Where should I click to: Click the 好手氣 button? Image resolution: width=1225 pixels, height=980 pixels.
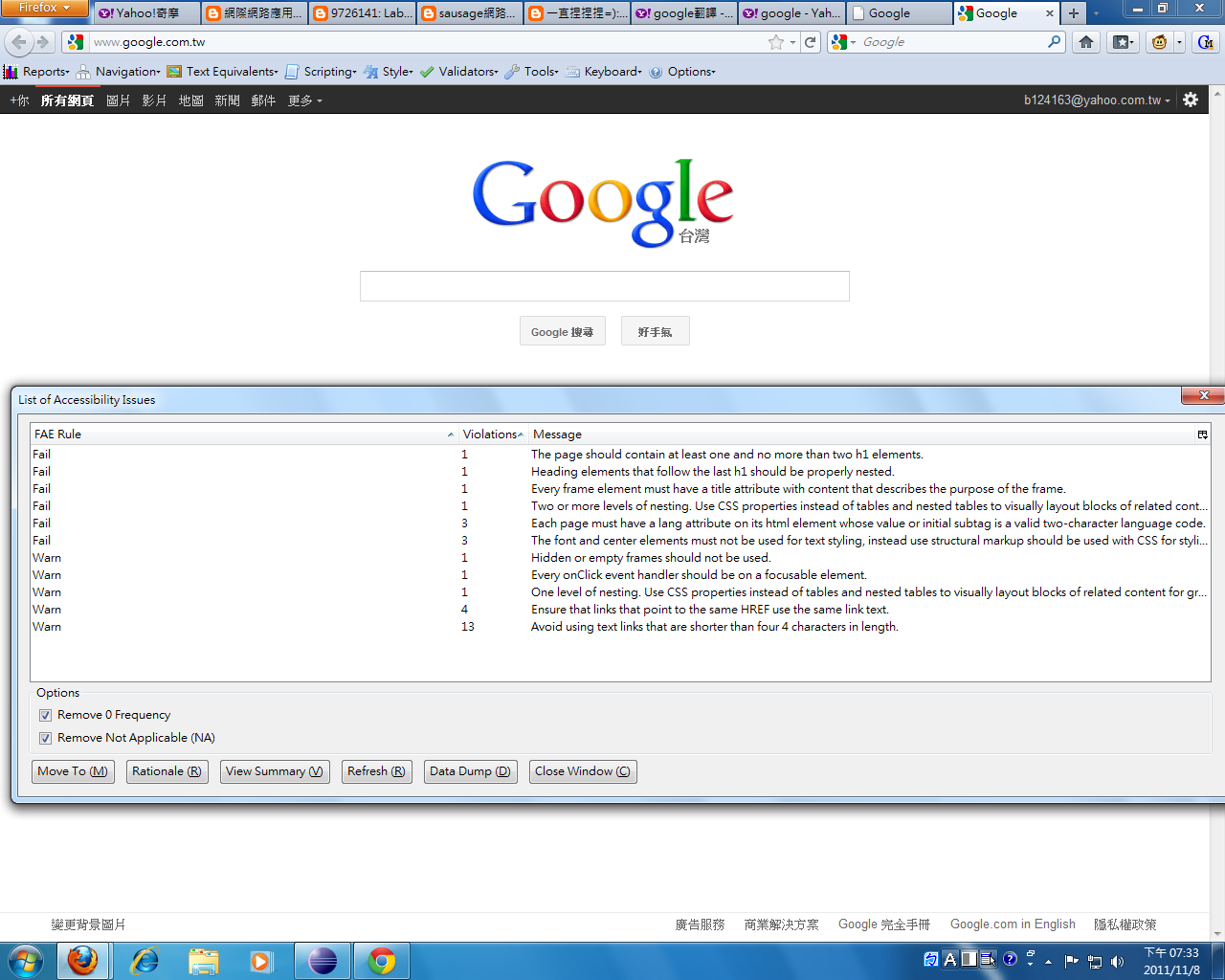click(x=656, y=331)
